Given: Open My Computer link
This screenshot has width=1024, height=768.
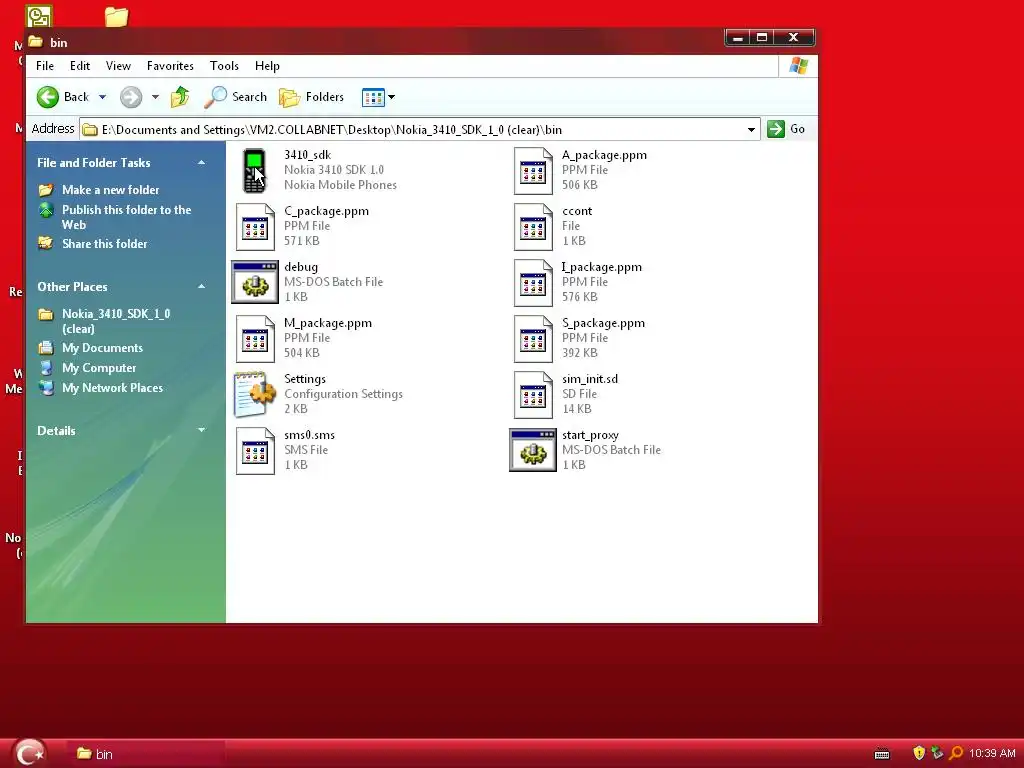Looking at the screenshot, I should [99, 368].
